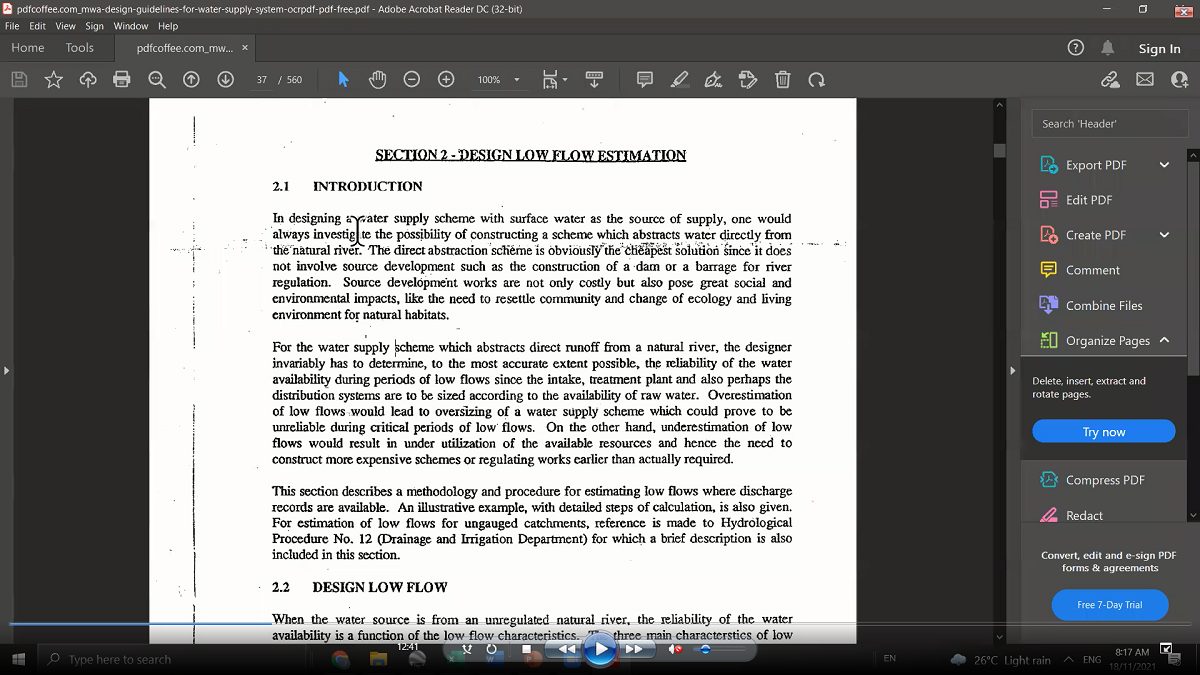
Task: Click the Windows Start button
Action: (18, 659)
